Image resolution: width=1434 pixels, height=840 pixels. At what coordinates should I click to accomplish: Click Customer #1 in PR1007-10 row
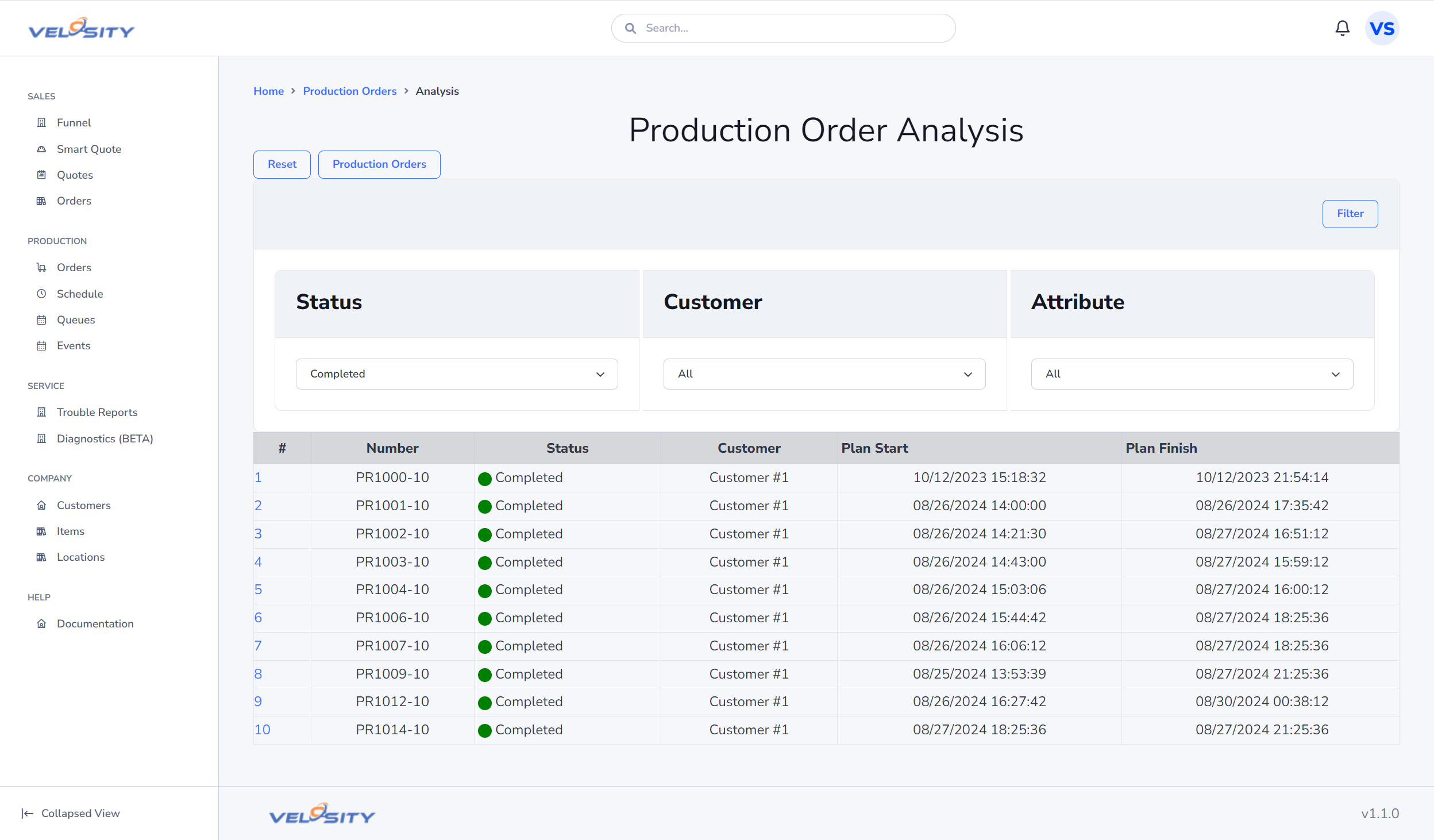click(x=749, y=646)
